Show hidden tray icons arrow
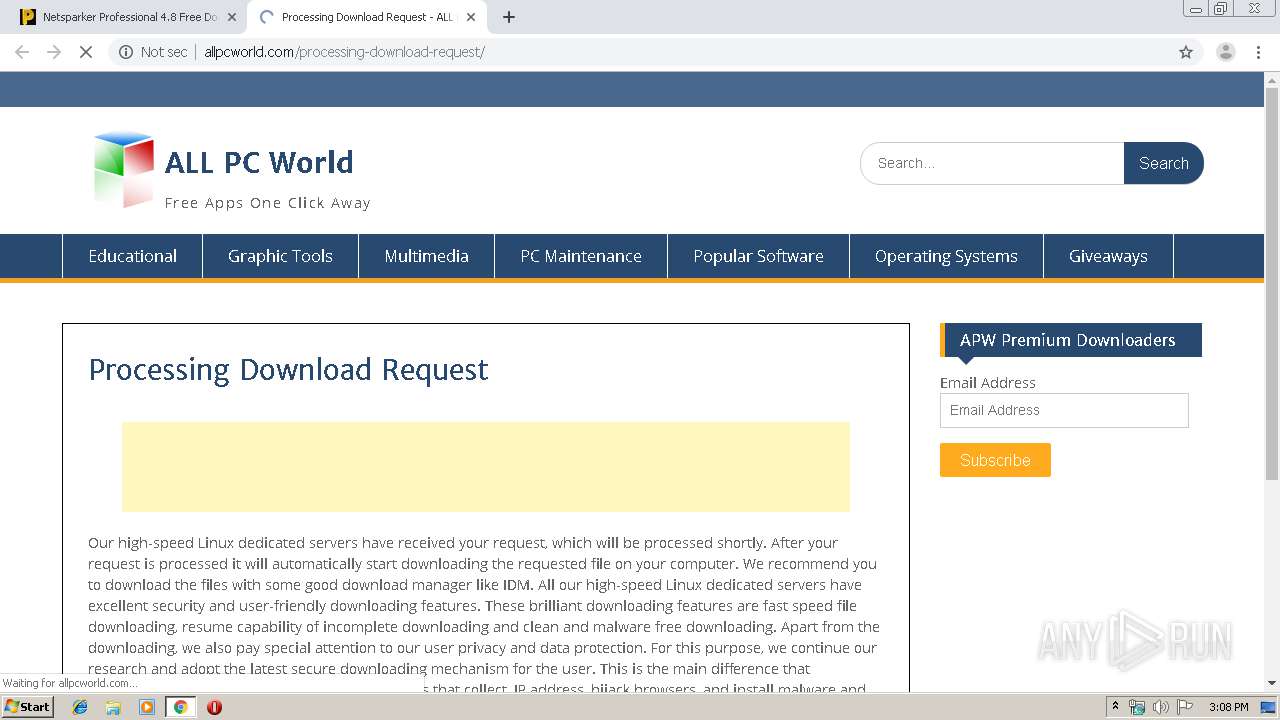This screenshot has width=1280, height=720. (1115, 707)
